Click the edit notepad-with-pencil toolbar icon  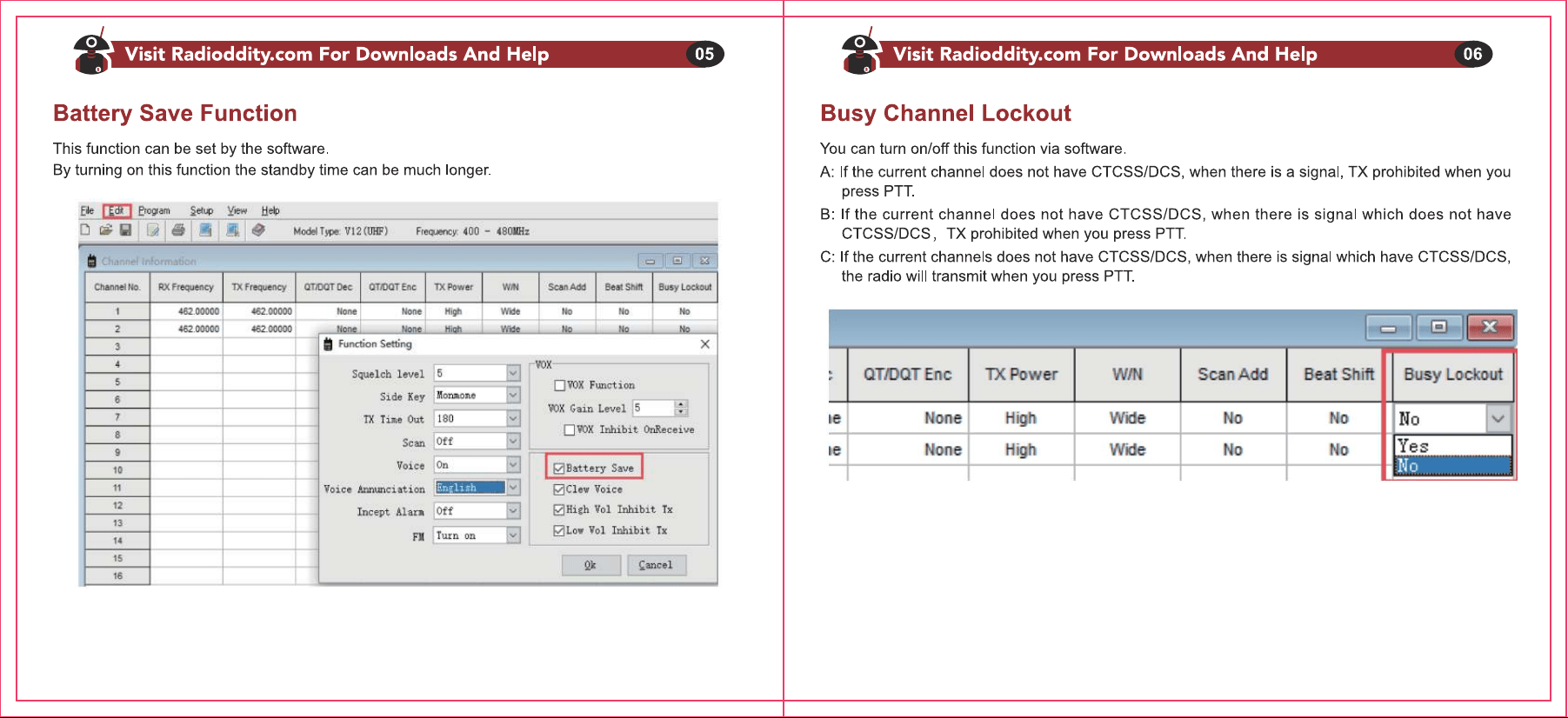[x=153, y=230]
